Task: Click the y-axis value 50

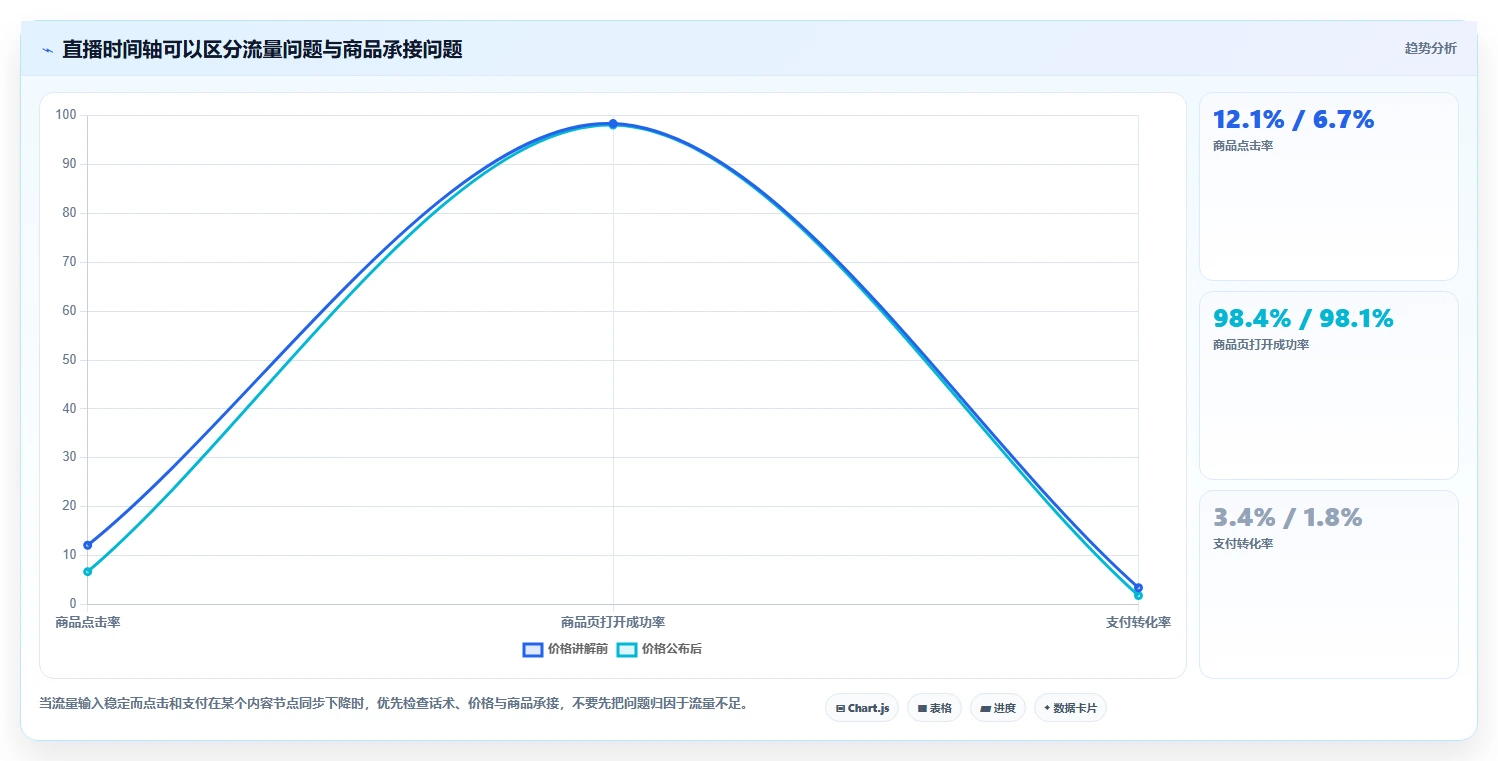Action: [70, 360]
